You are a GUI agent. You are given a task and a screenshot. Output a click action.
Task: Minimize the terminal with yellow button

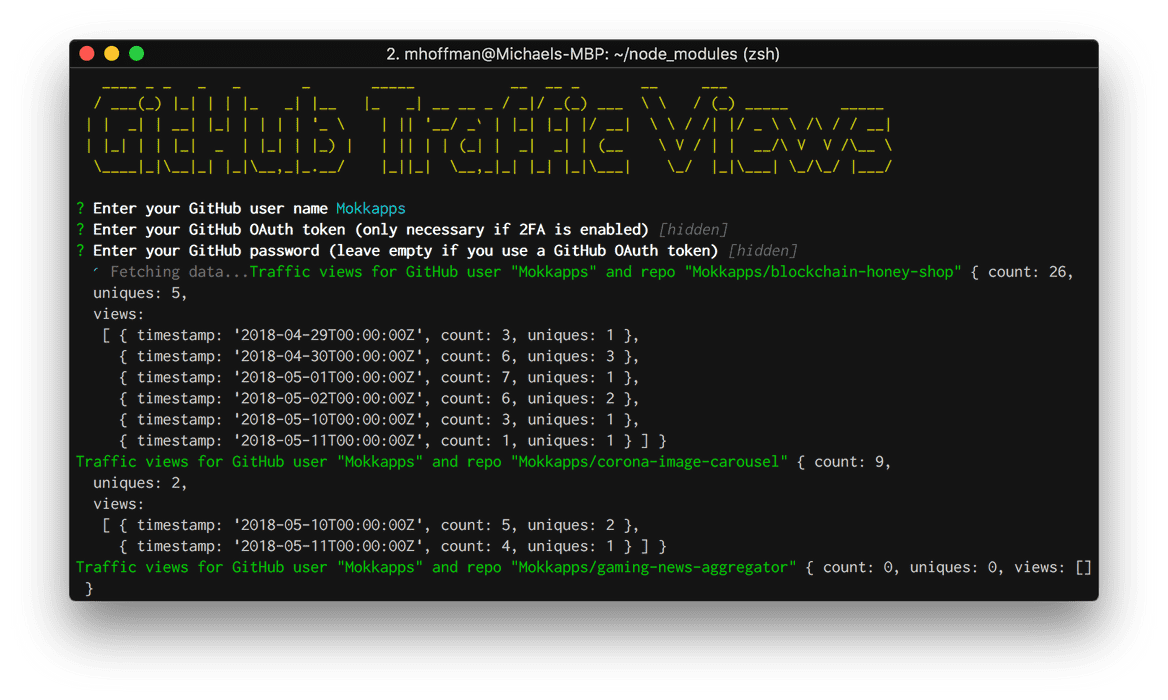(112, 54)
